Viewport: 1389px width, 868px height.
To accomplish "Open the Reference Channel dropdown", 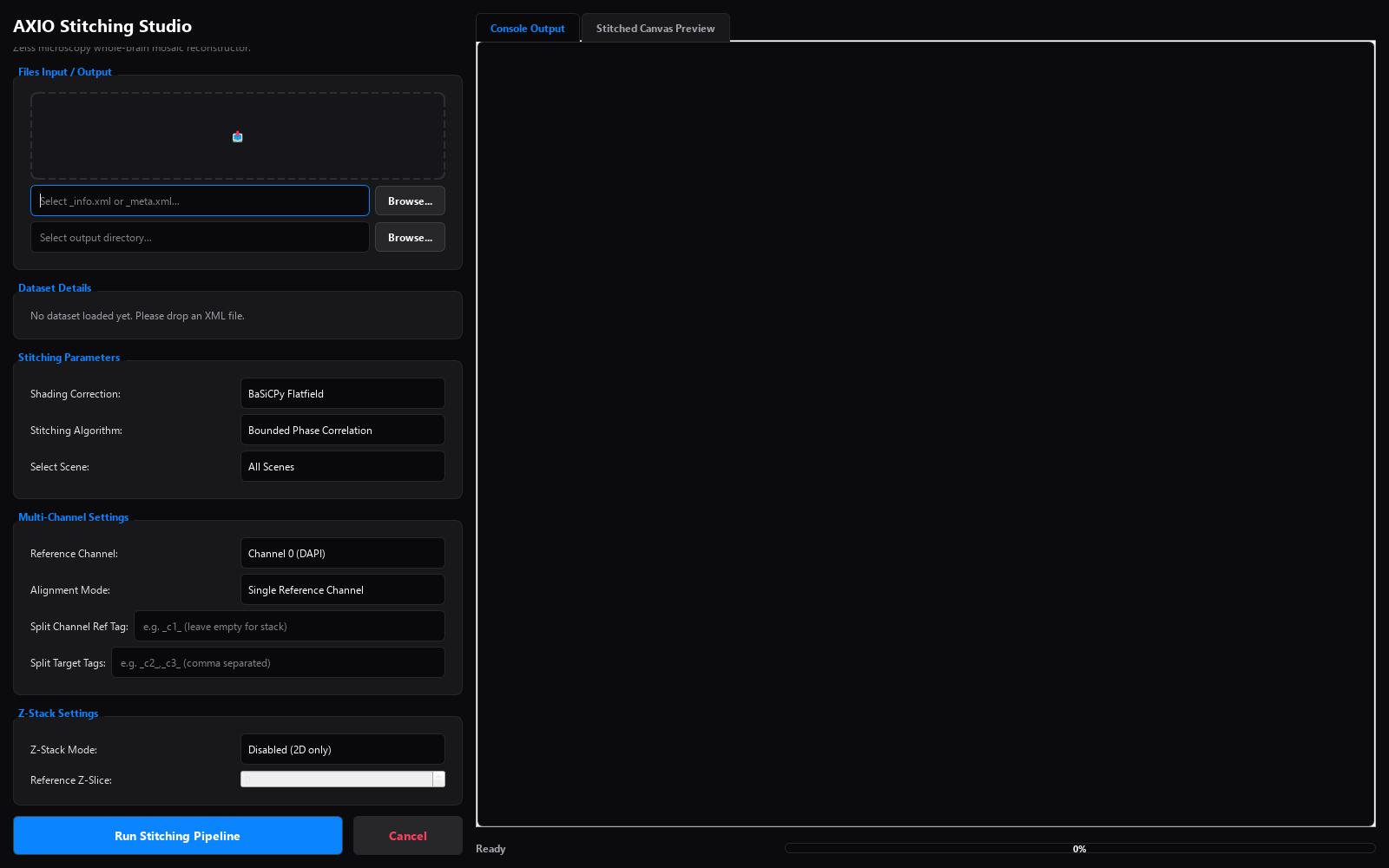I will pos(342,553).
